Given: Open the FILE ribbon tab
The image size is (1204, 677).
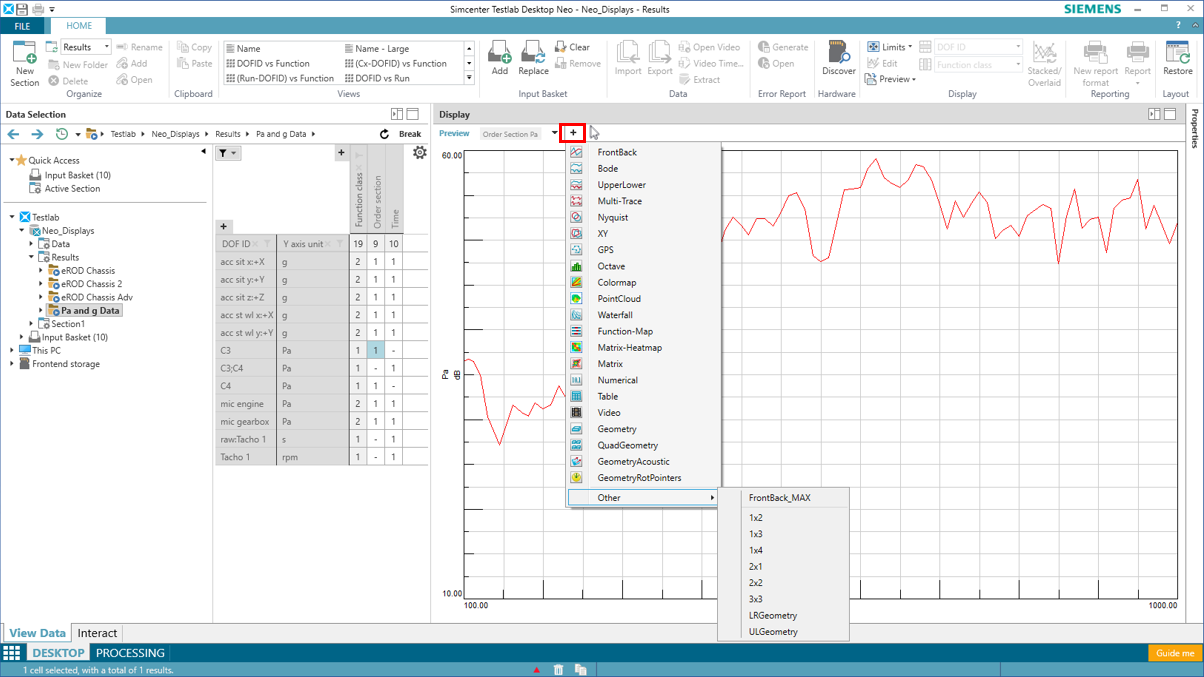Looking at the screenshot, I should [x=22, y=27].
